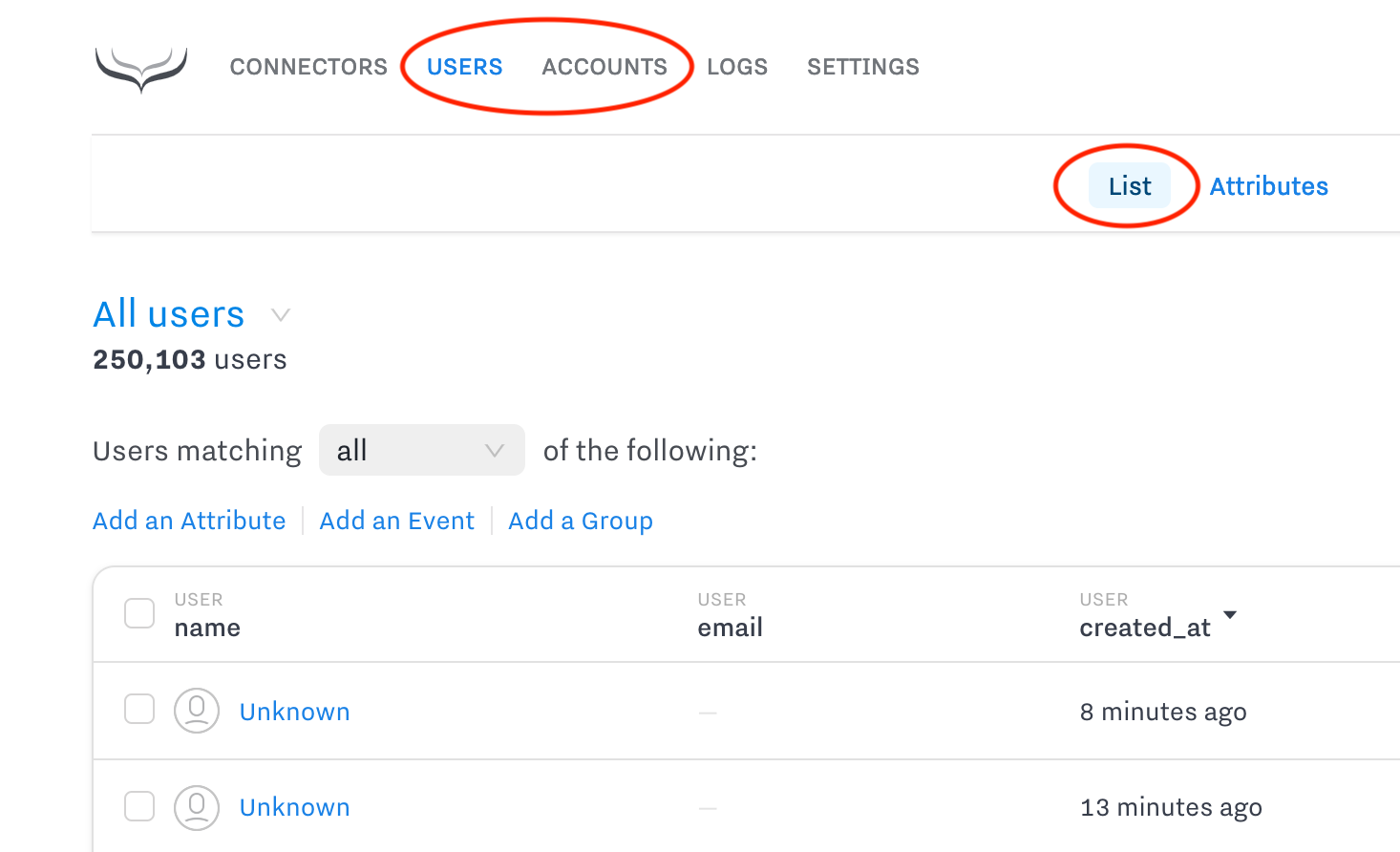Click the Add an Event link
Image resolution: width=1400 pixels, height=852 pixels.
click(396, 521)
